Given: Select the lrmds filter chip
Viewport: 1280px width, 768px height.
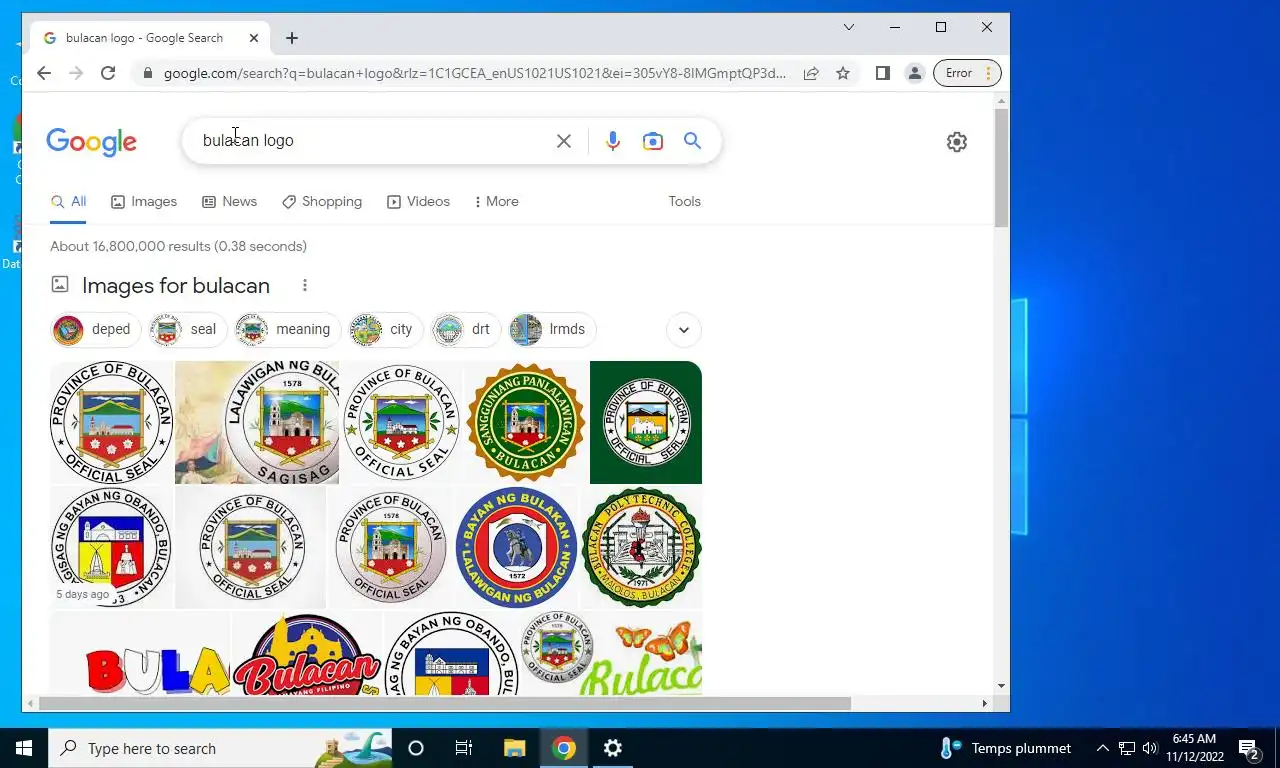Looking at the screenshot, I should (552, 329).
